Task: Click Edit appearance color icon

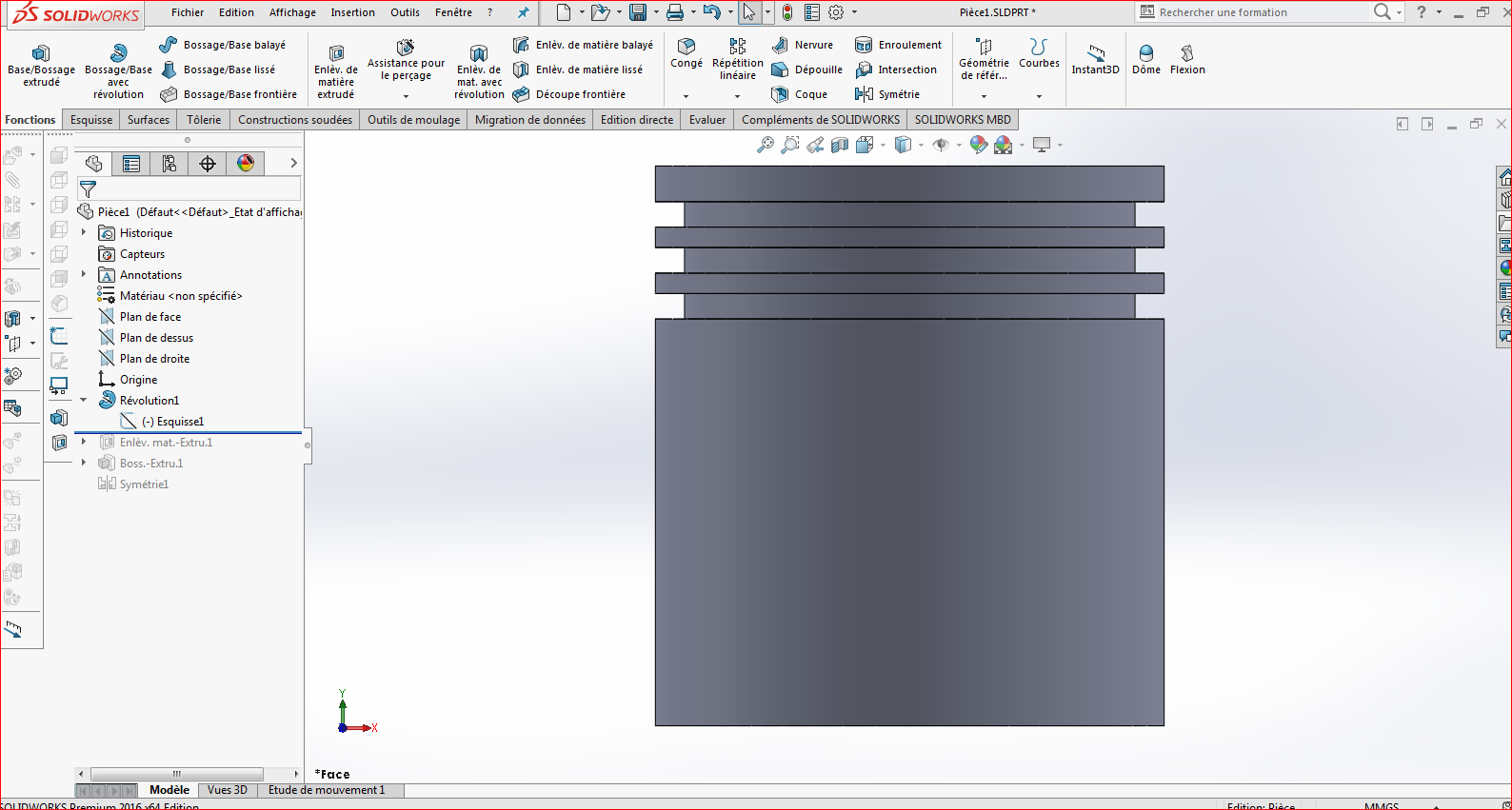Action: click(979, 145)
